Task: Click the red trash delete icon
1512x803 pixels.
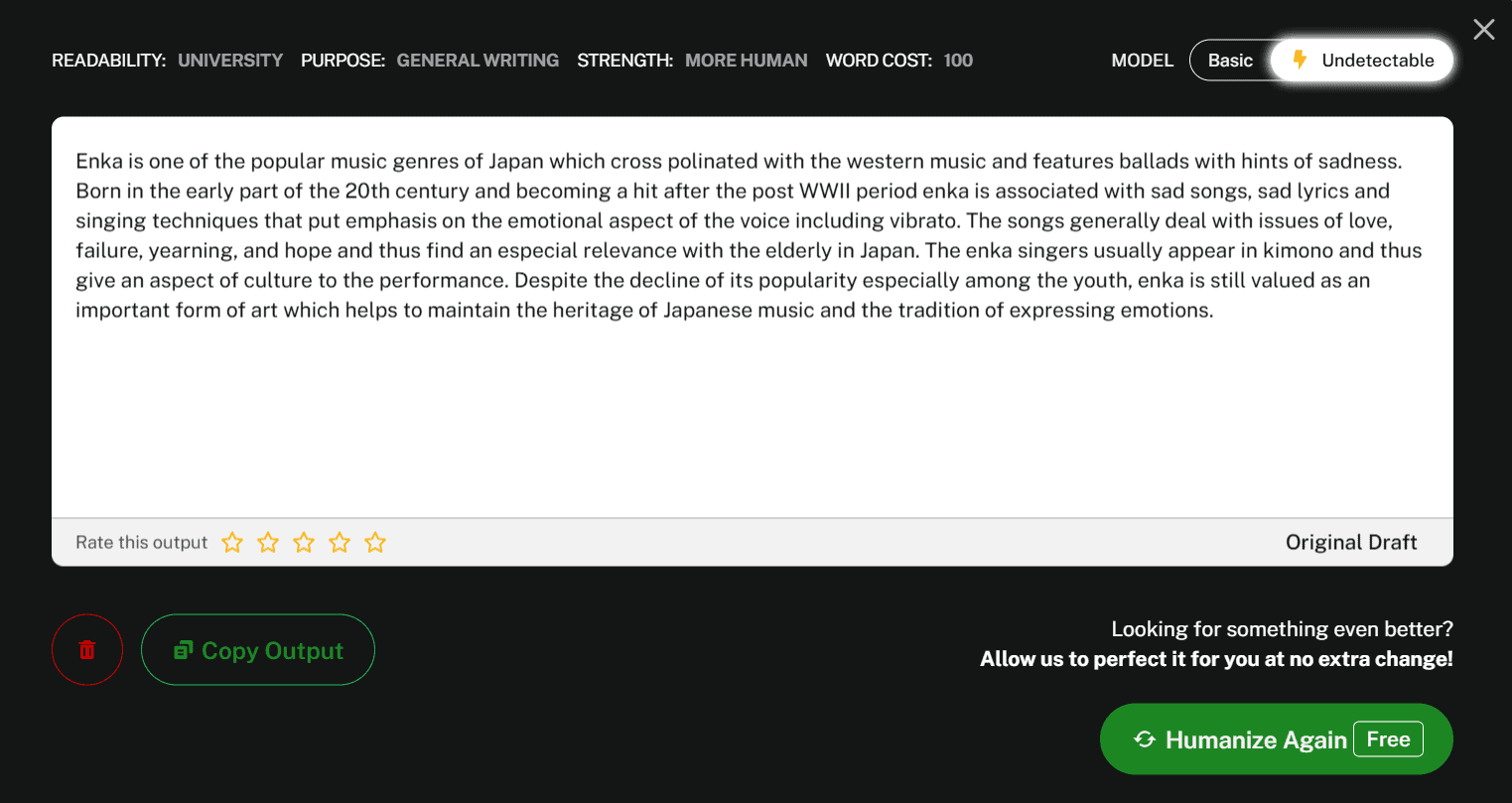Action: tap(87, 649)
